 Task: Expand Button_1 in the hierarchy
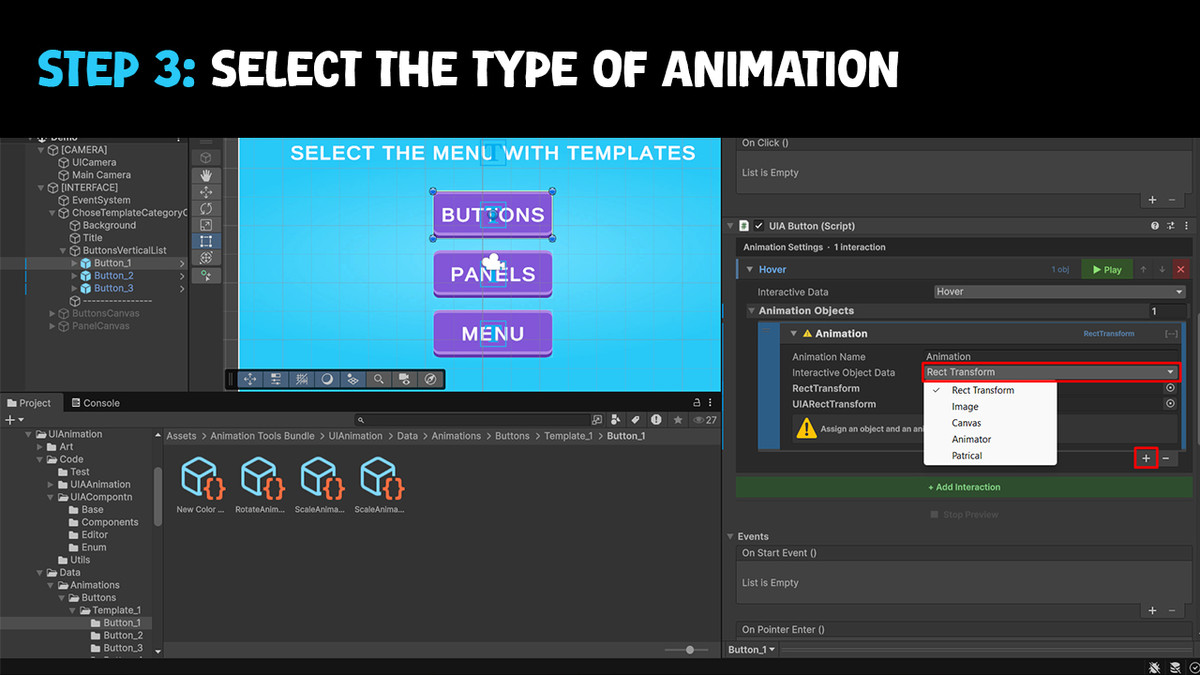74,263
